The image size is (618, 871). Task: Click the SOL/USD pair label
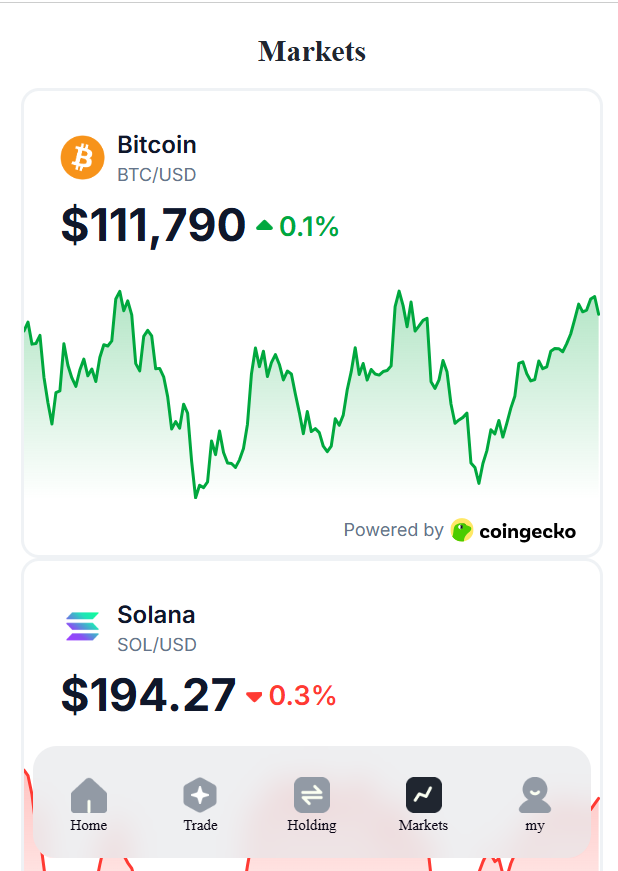click(156, 645)
